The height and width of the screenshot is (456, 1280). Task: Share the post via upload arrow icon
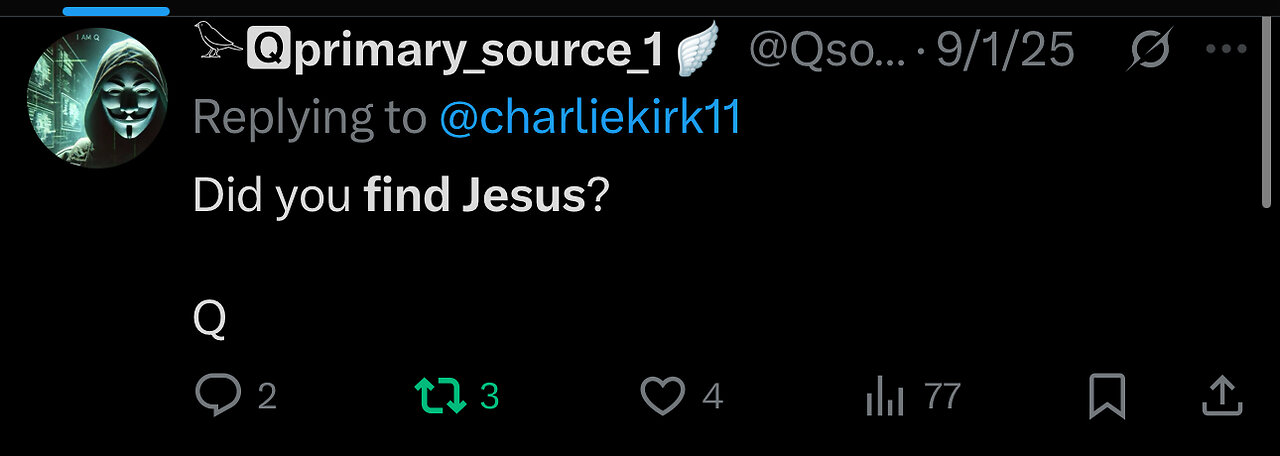(1221, 397)
